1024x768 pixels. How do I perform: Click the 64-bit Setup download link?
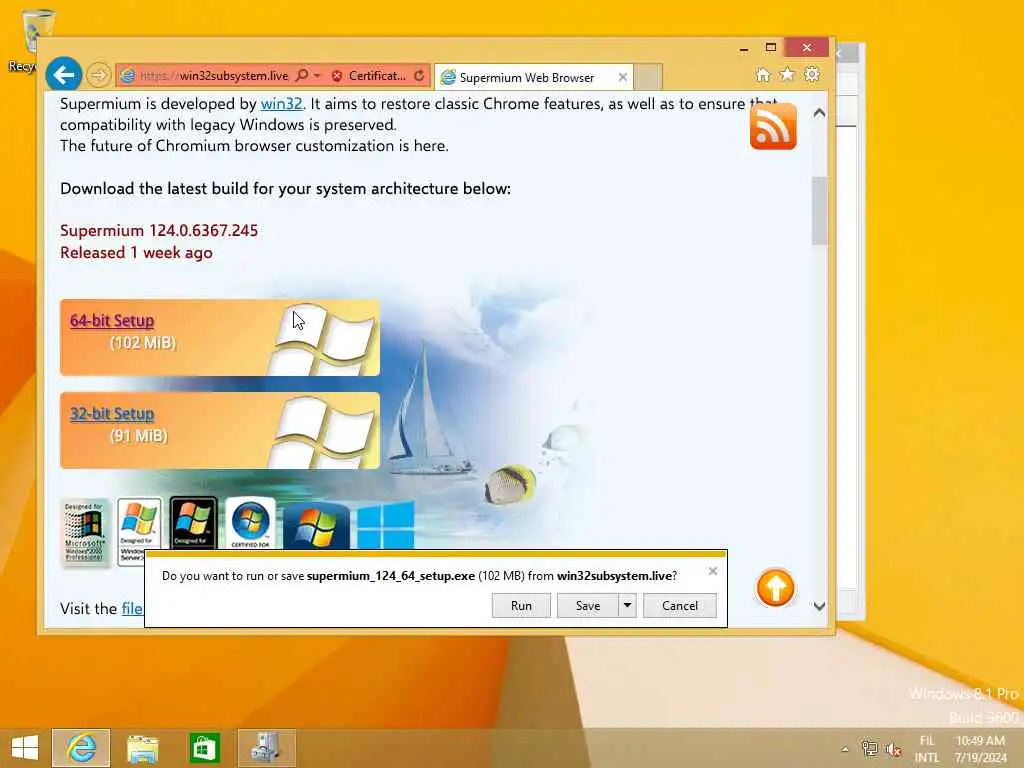112,321
